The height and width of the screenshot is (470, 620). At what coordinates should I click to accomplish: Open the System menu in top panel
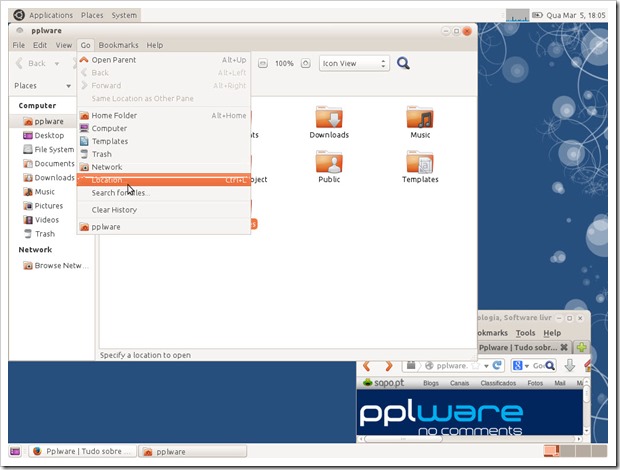pyautogui.click(x=124, y=15)
